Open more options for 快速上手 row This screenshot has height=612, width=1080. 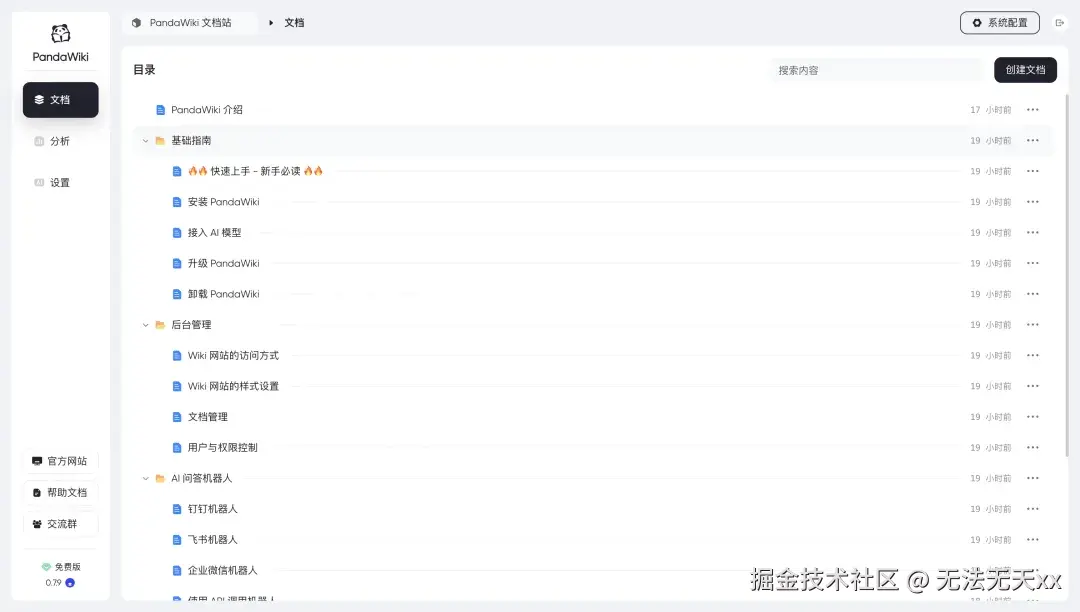point(1032,171)
